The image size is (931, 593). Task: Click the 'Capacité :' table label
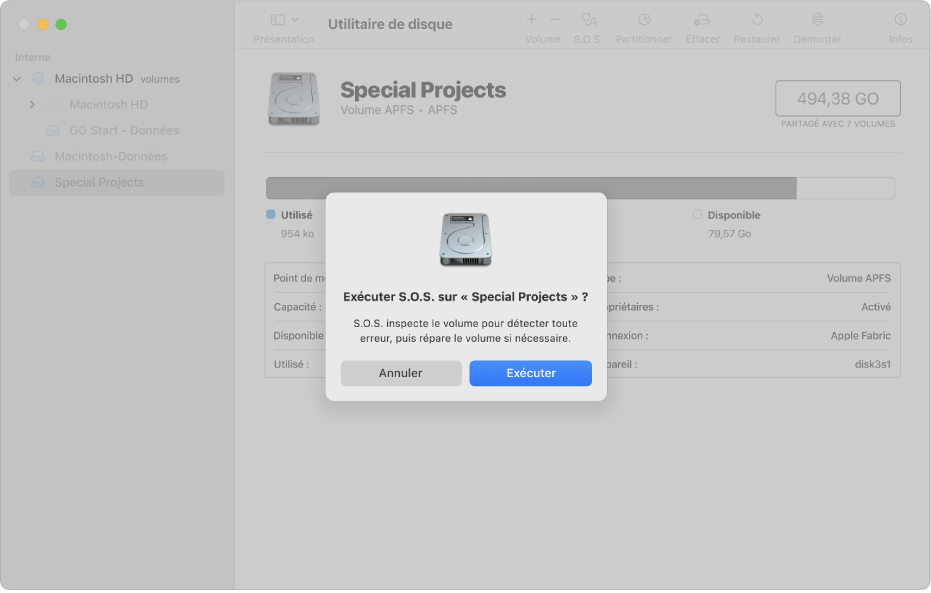click(297, 307)
